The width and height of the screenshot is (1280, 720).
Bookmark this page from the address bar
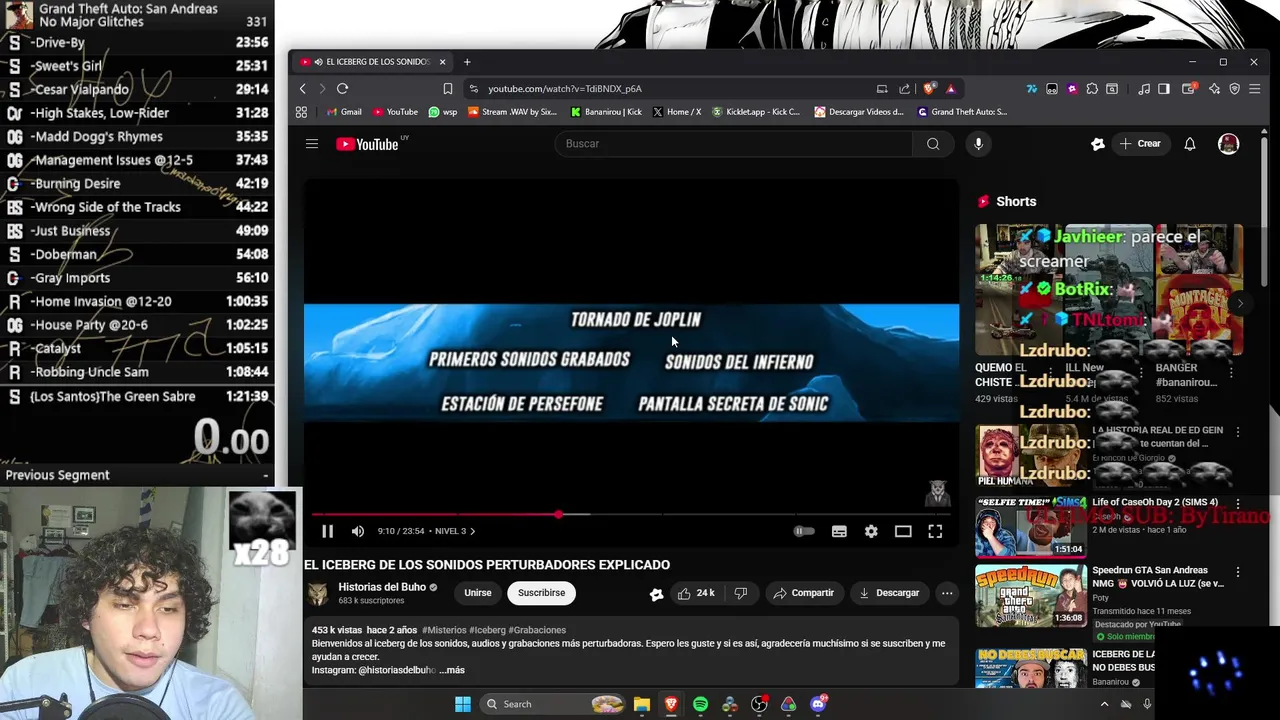click(448, 89)
